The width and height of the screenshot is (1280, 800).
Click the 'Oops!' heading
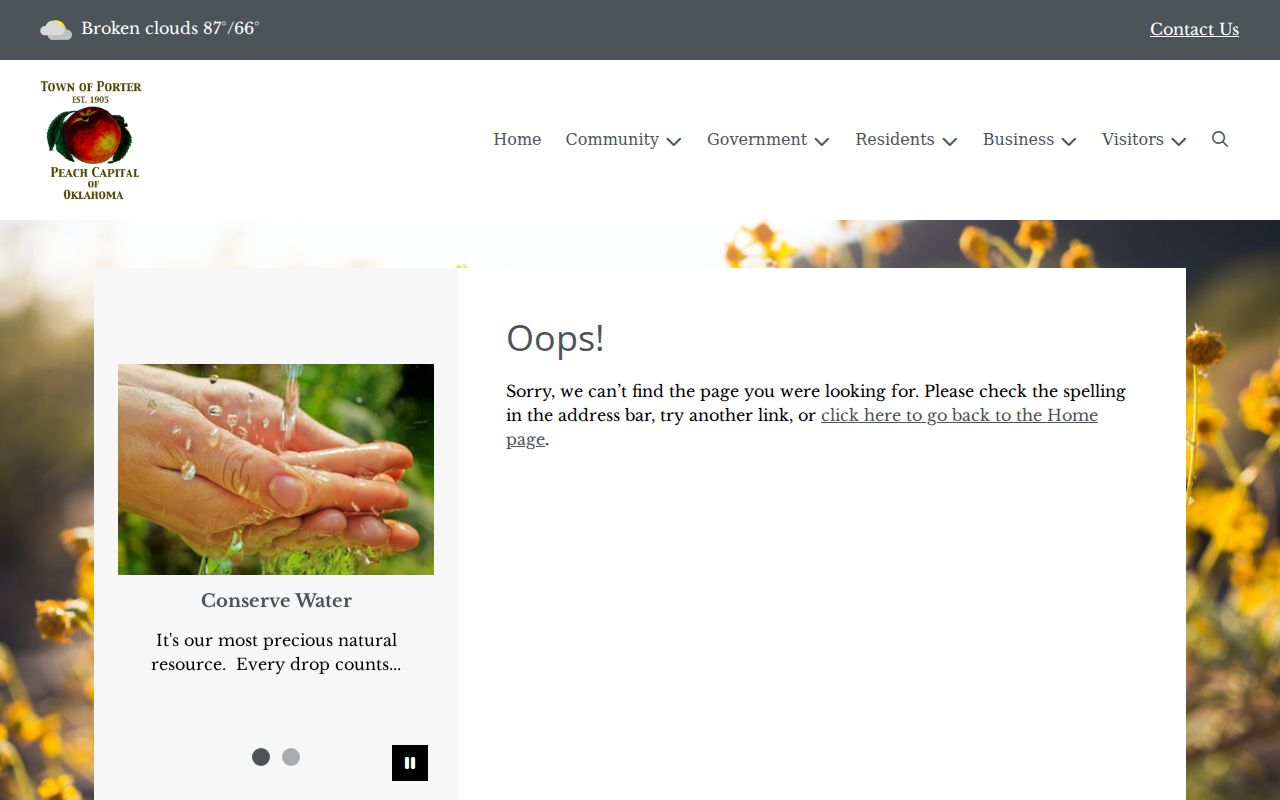tap(555, 338)
